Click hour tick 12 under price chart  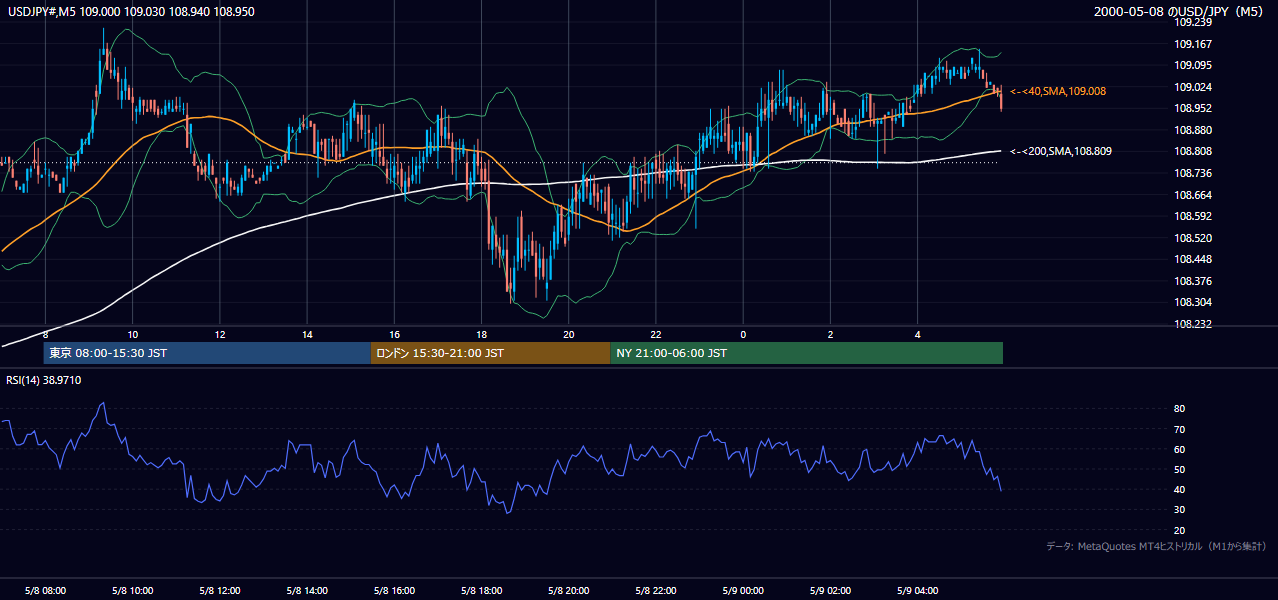coord(220,334)
